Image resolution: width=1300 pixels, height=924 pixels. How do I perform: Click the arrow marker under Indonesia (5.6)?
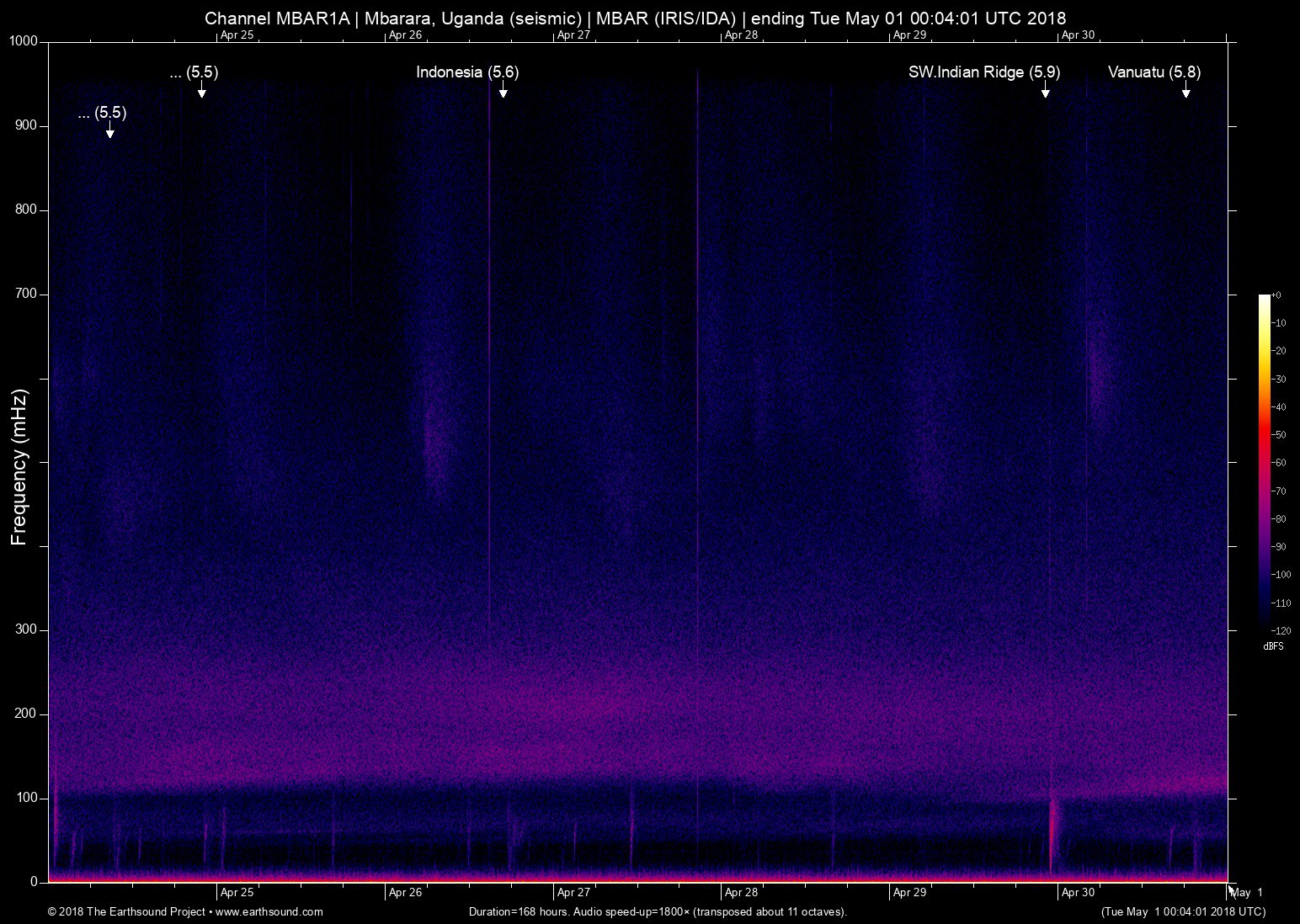click(x=503, y=93)
